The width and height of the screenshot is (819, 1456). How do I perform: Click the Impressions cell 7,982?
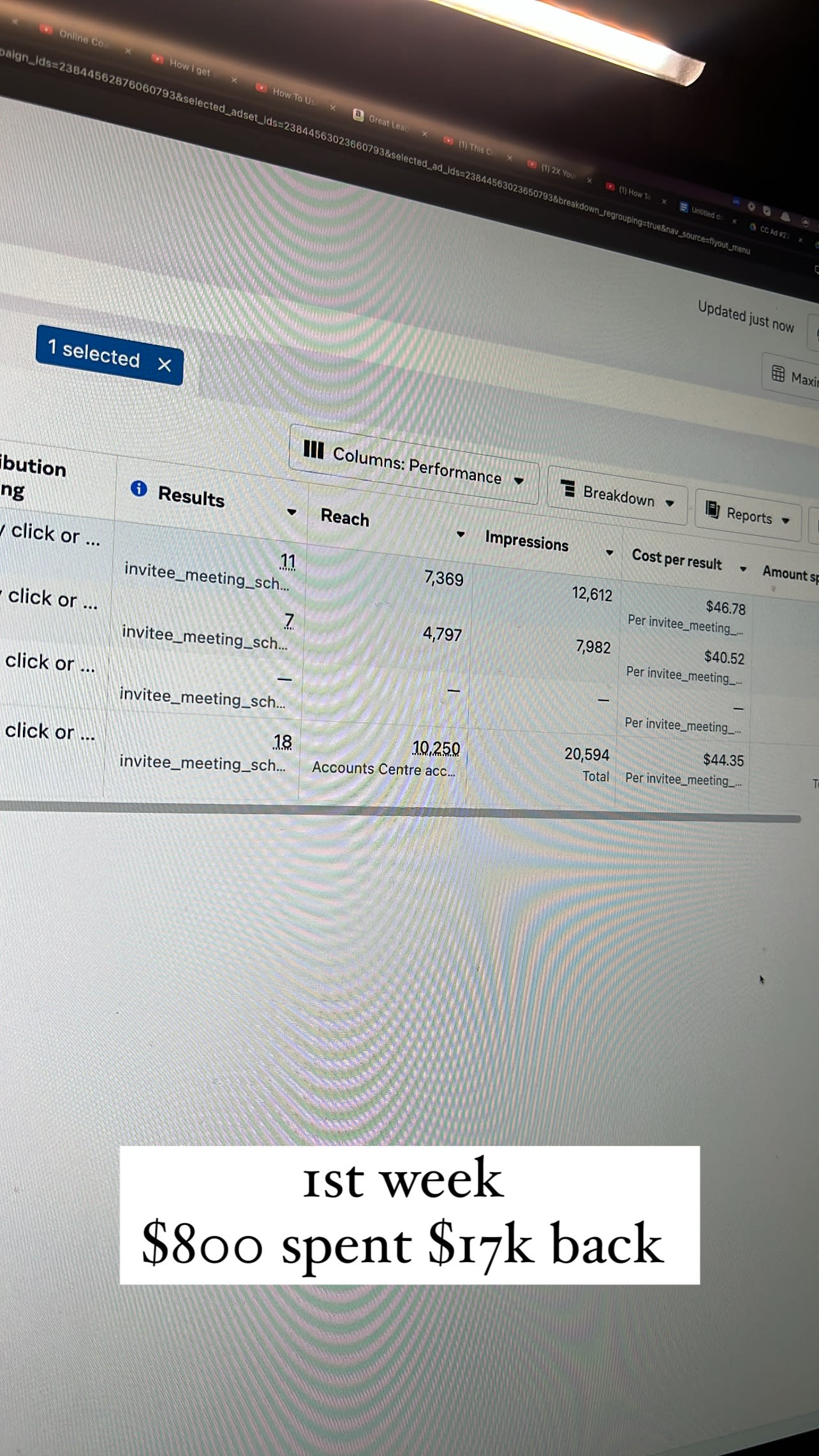pyautogui.click(x=593, y=647)
